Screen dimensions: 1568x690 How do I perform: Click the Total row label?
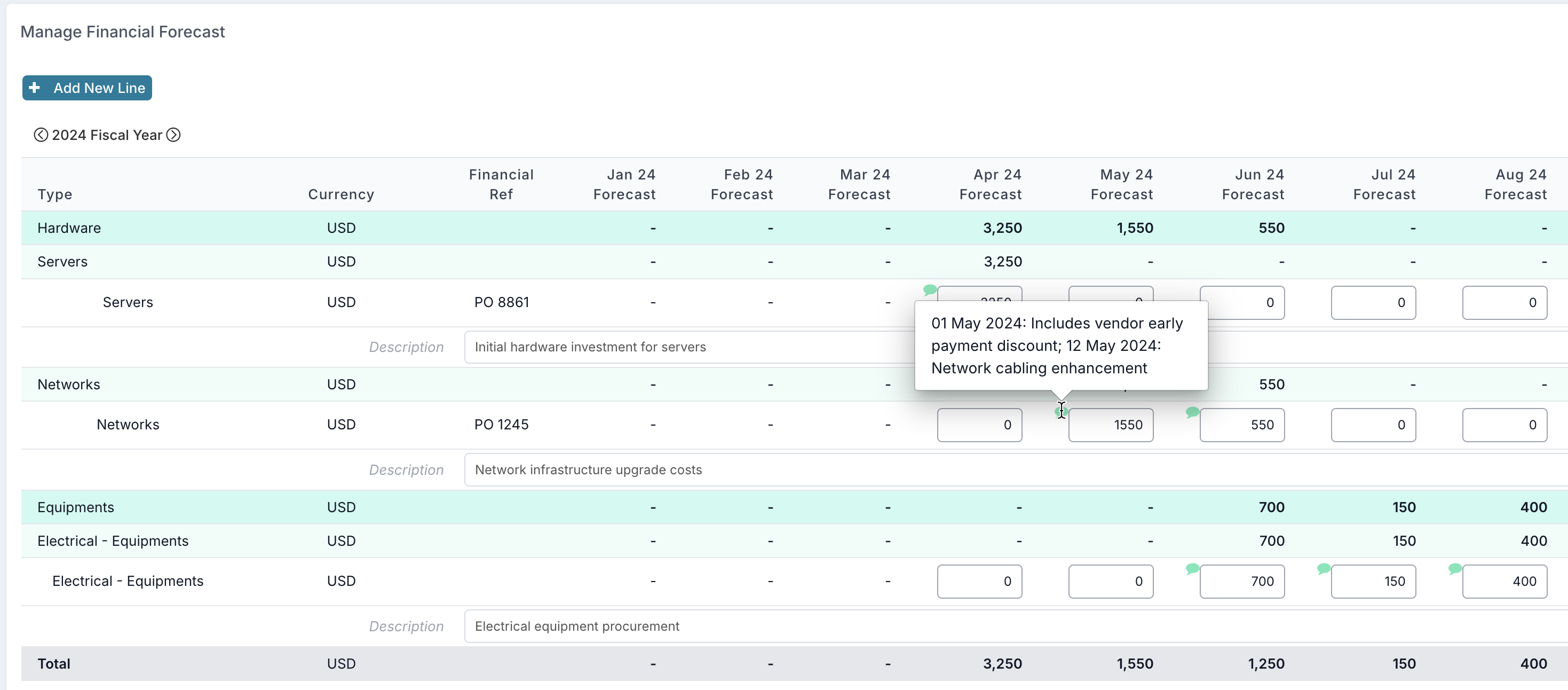(54, 664)
